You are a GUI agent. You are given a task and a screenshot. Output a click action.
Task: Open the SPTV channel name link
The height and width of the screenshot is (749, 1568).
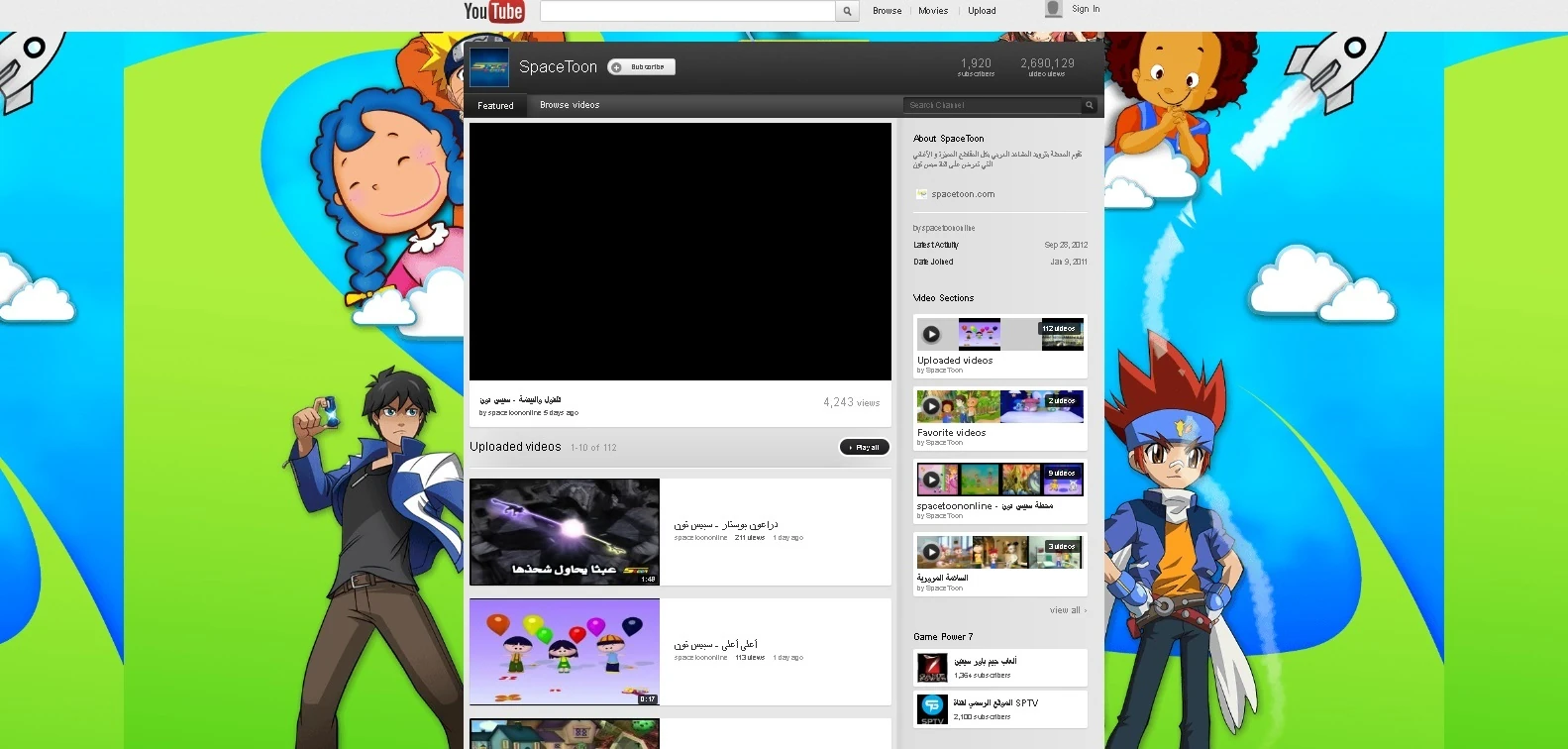coord(995,702)
